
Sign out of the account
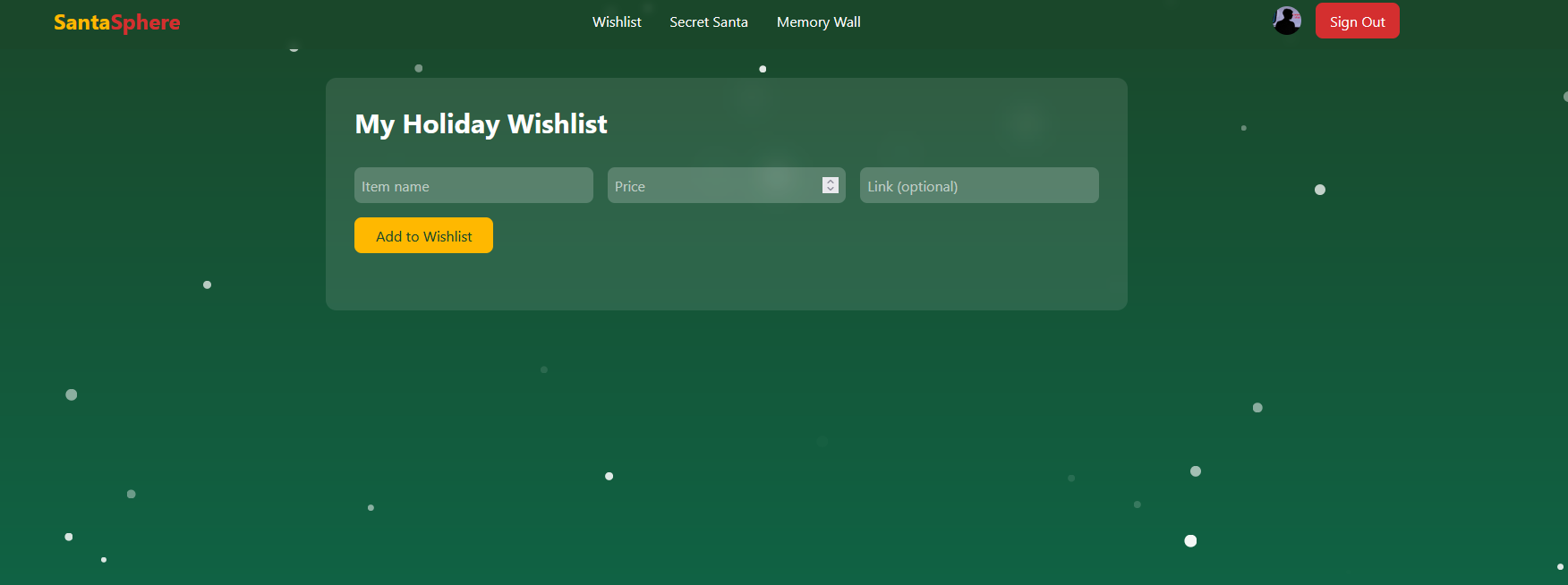[x=1358, y=21]
